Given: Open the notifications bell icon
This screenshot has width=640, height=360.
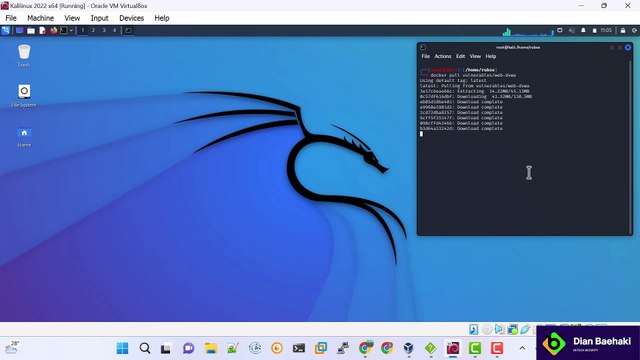Looking at the screenshot, I should 583,31.
